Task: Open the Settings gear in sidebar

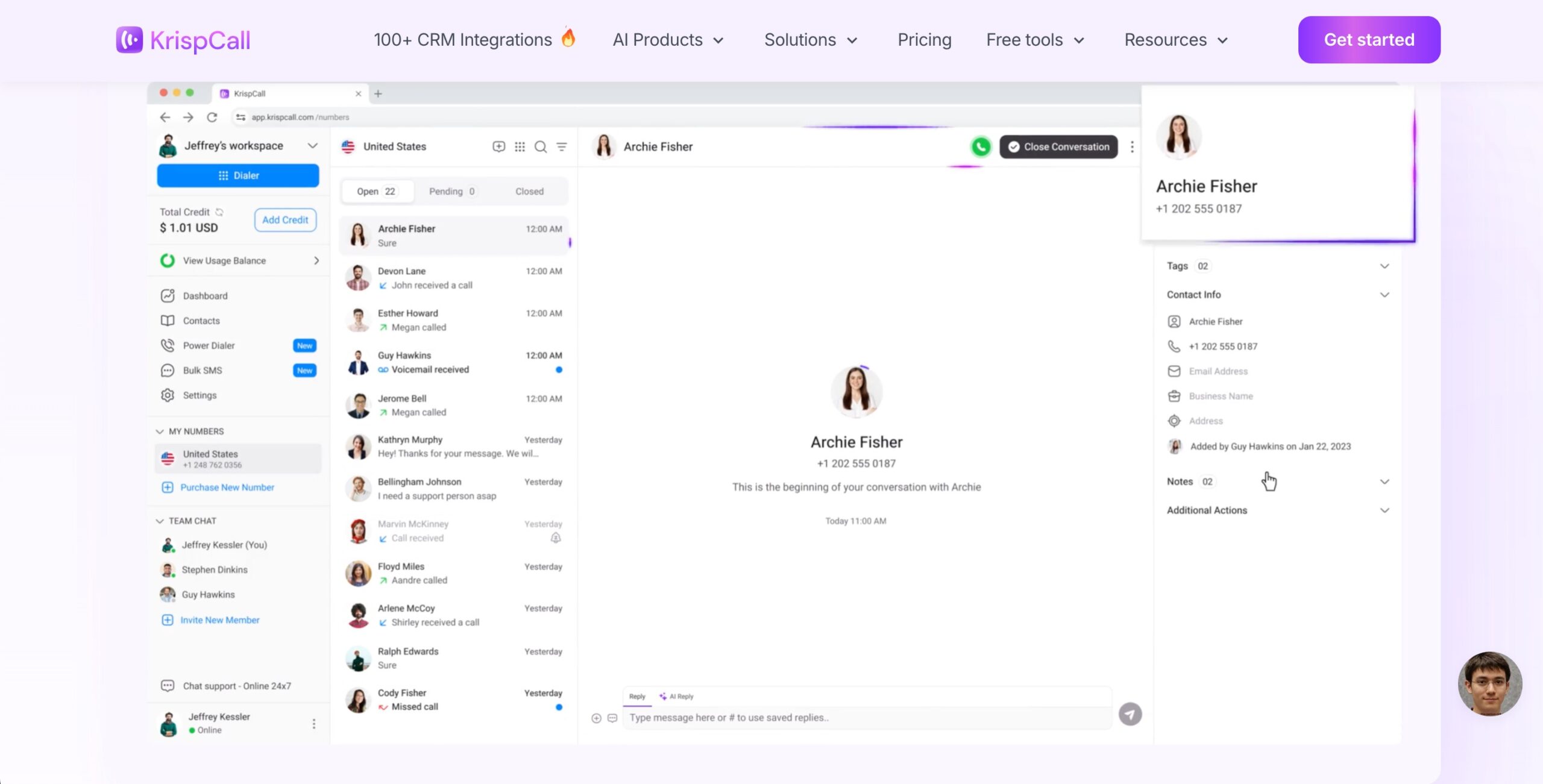Action: (x=168, y=395)
